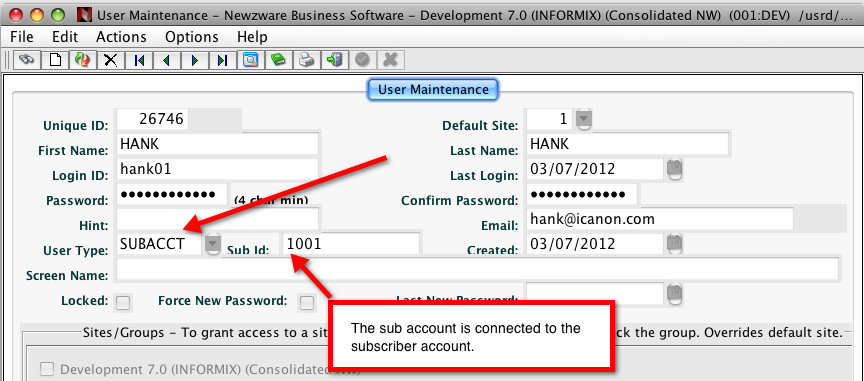Click the Last Name field

coord(628,144)
